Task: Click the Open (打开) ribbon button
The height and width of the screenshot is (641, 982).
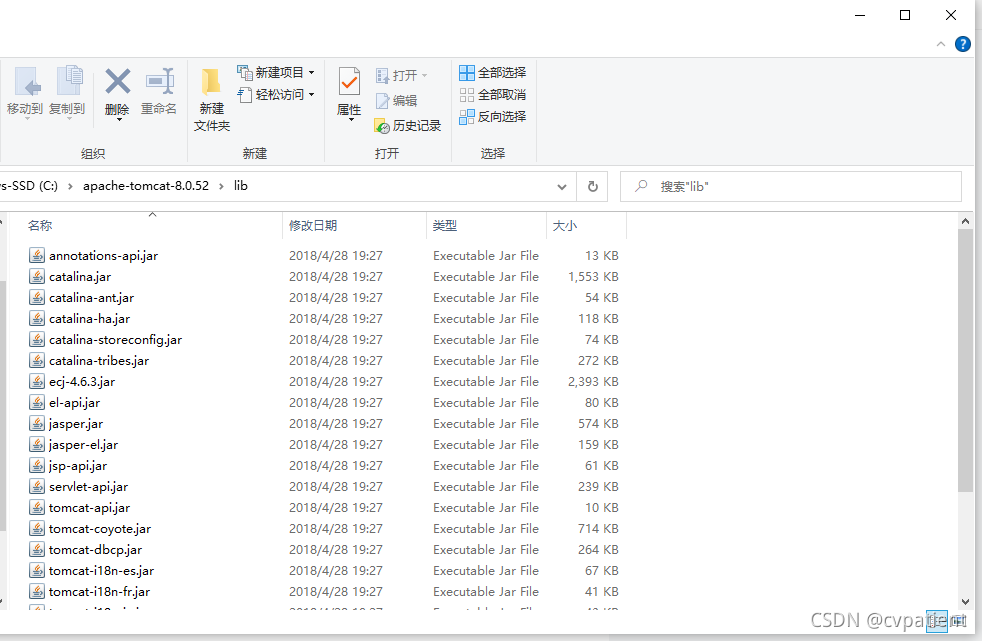Action: 401,76
